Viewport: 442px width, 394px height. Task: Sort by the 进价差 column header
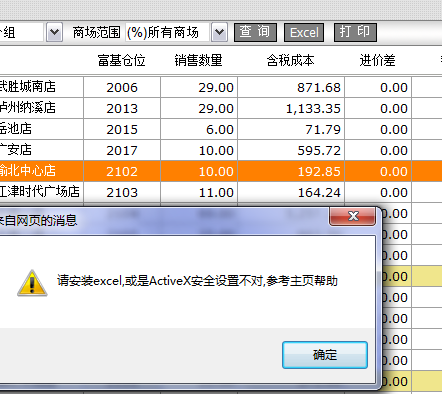[378, 60]
